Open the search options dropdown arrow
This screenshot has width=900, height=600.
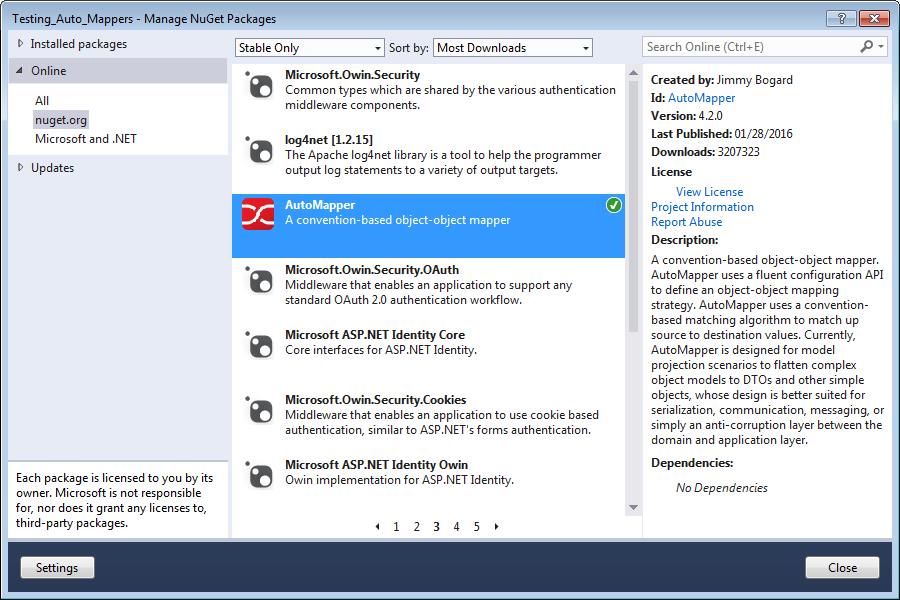[x=881, y=47]
